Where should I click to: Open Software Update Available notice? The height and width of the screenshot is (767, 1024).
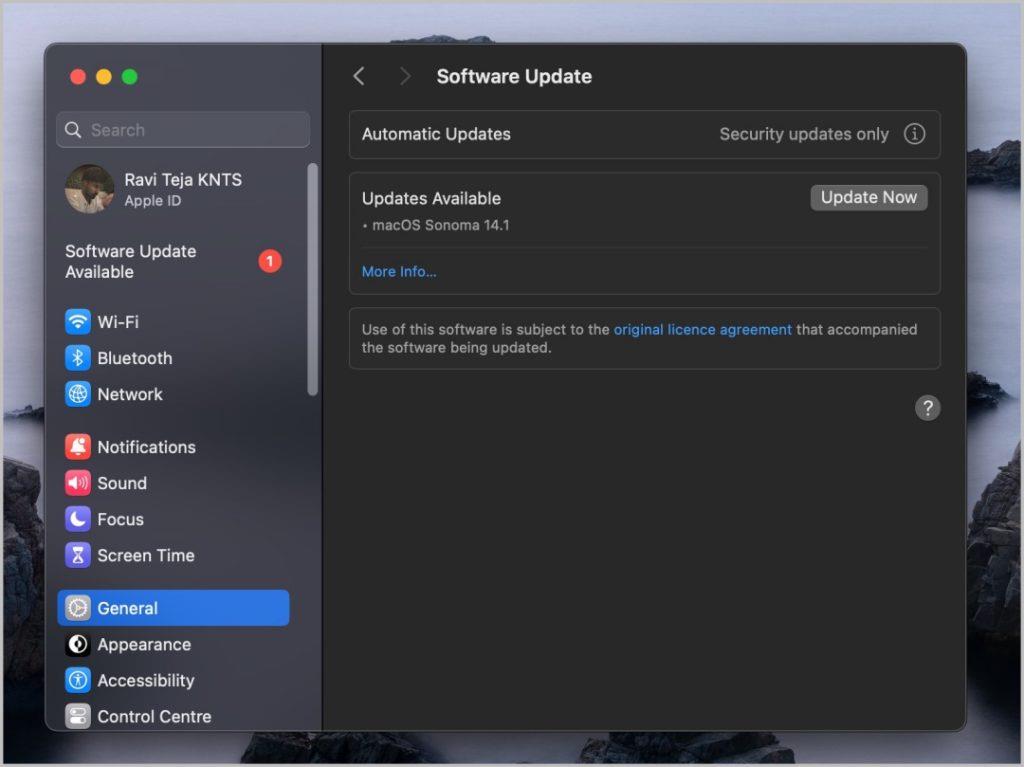pos(173,261)
